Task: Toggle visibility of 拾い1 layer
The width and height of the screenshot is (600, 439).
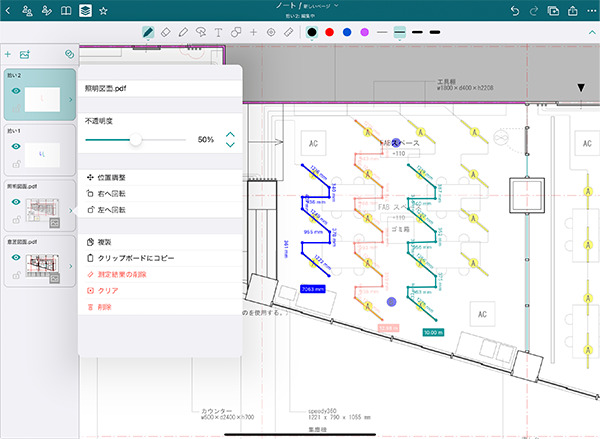Action: click(16, 146)
